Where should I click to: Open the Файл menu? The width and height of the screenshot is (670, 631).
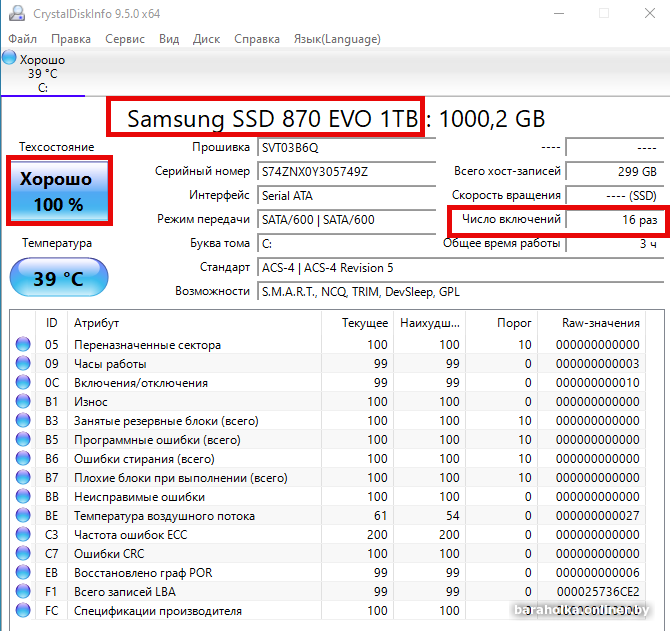(23, 39)
